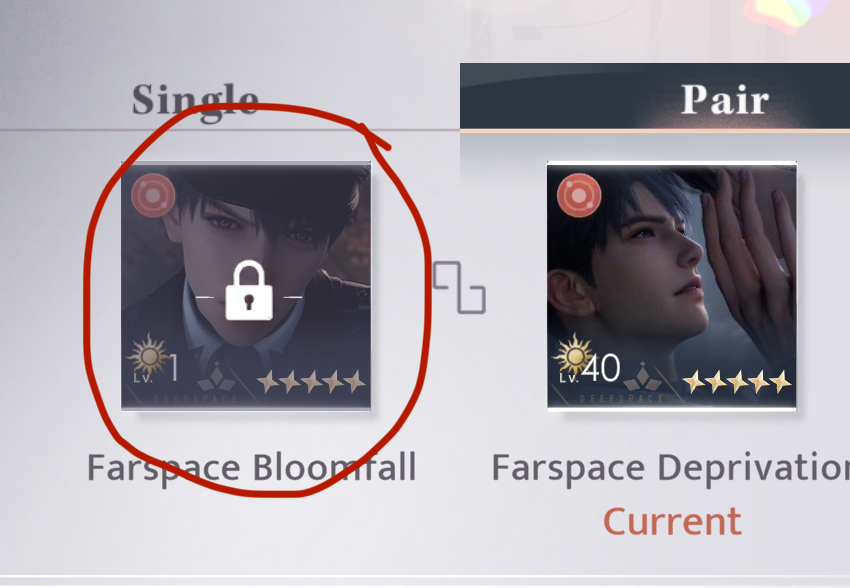The height and width of the screenshot is (588, 850).
Task: Select the locked Farspace Bloomfall thumbnail
Action: click(246, 286)
